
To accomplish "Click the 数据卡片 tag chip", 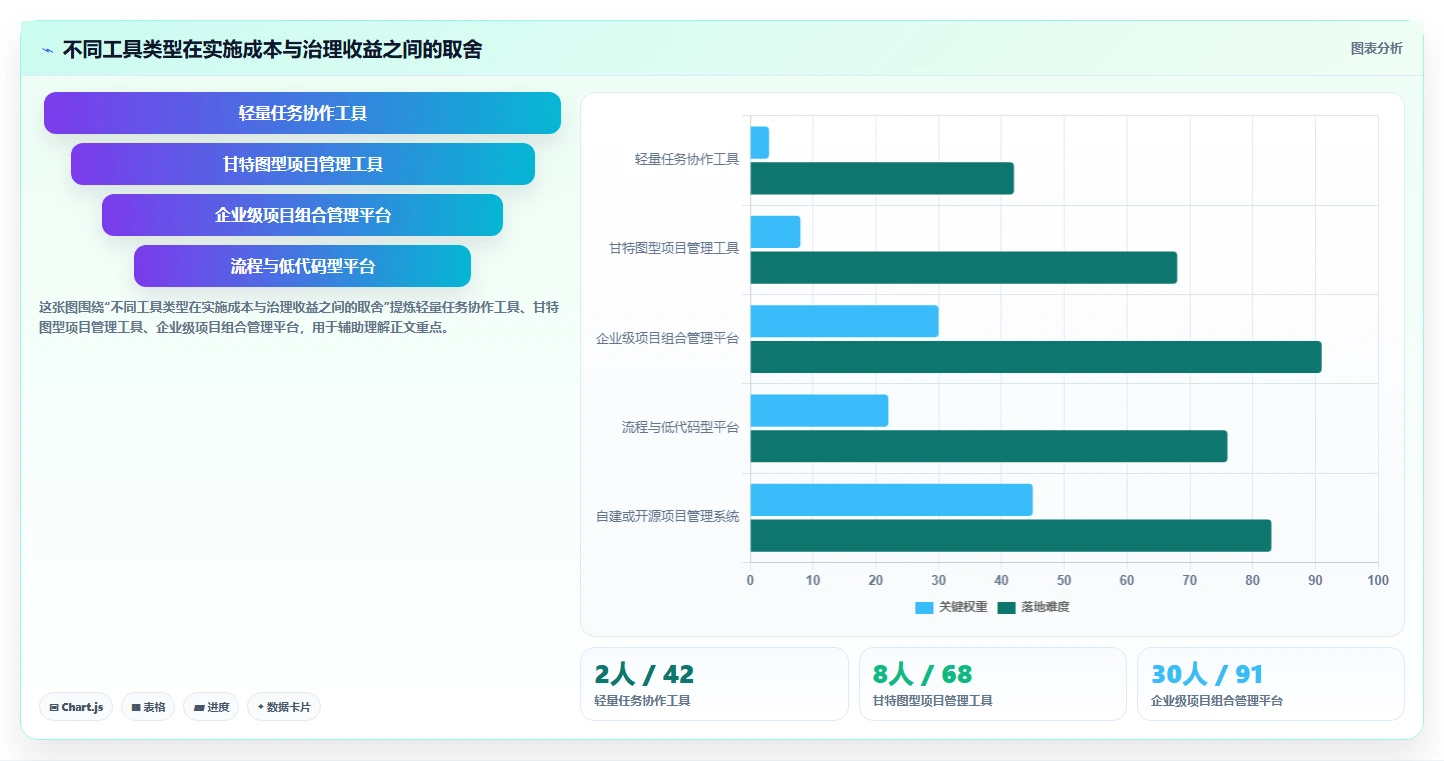I will tap(284, 707).
